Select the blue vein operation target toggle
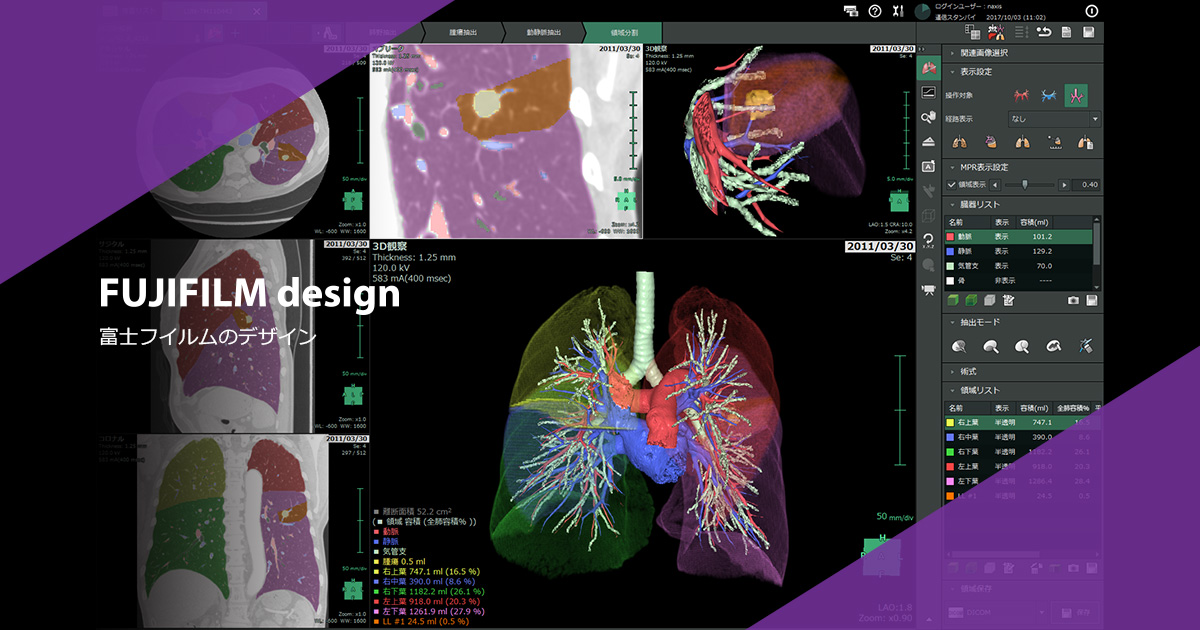Viewport: 1200px width, 630px height. tap(1049, 95)
